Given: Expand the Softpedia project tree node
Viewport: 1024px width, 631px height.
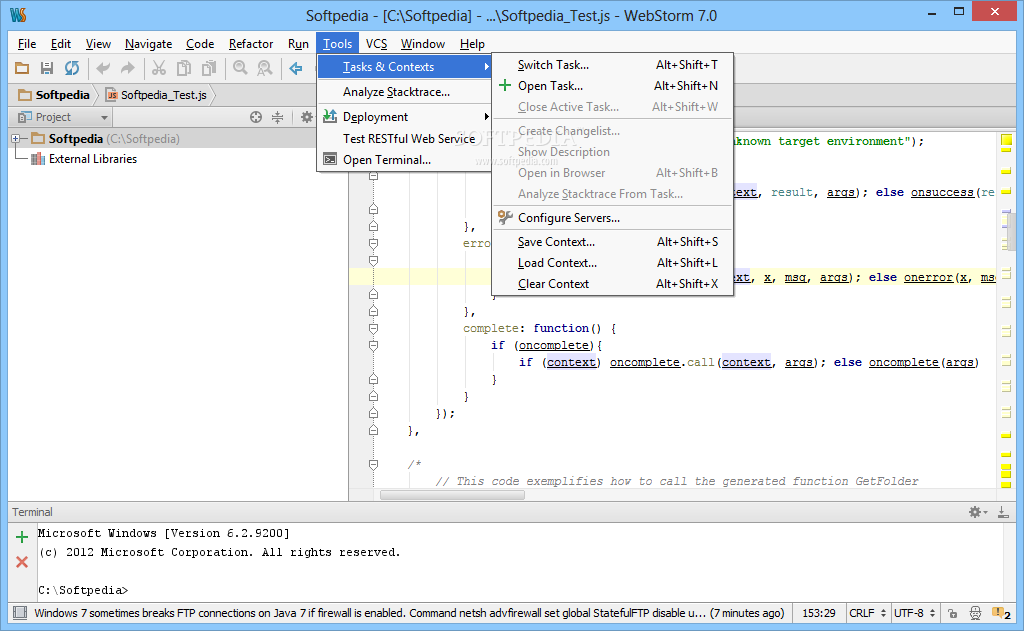Looking at the screenshot, I should (16, 138).
